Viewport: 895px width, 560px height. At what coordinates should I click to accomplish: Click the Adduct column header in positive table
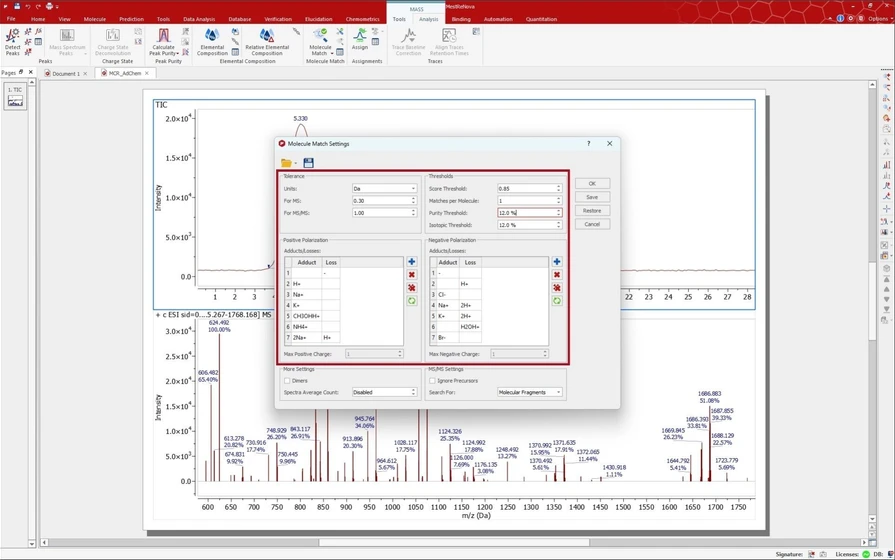pyautogui.click(x=307, y=262)
